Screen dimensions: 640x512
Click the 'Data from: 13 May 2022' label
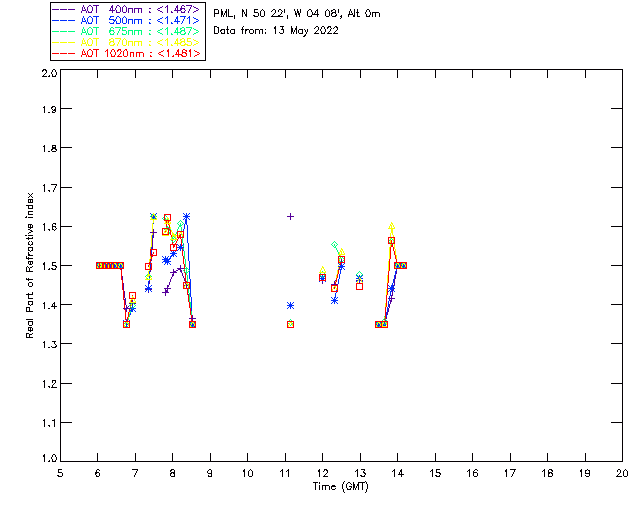coord(276,31)
